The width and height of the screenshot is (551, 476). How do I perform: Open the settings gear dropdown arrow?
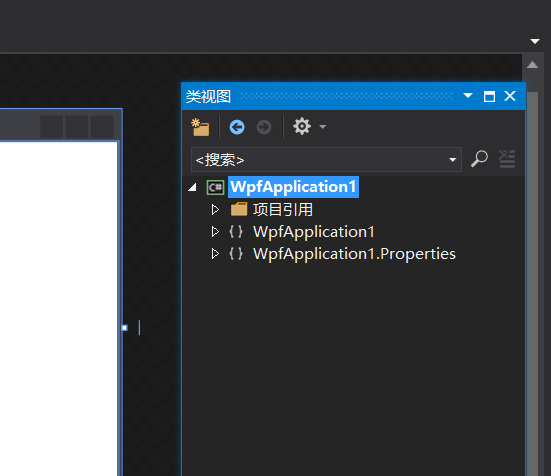pyautogui.click(x=323, y=126)
